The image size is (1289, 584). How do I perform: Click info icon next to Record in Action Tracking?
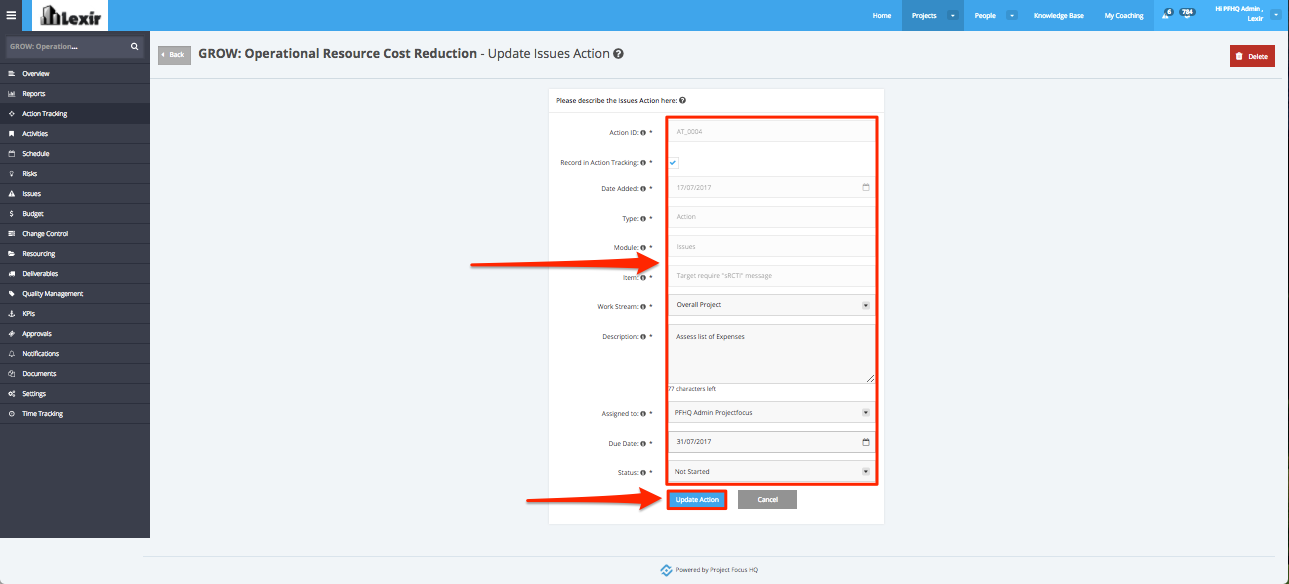click(x=643, y=162)
